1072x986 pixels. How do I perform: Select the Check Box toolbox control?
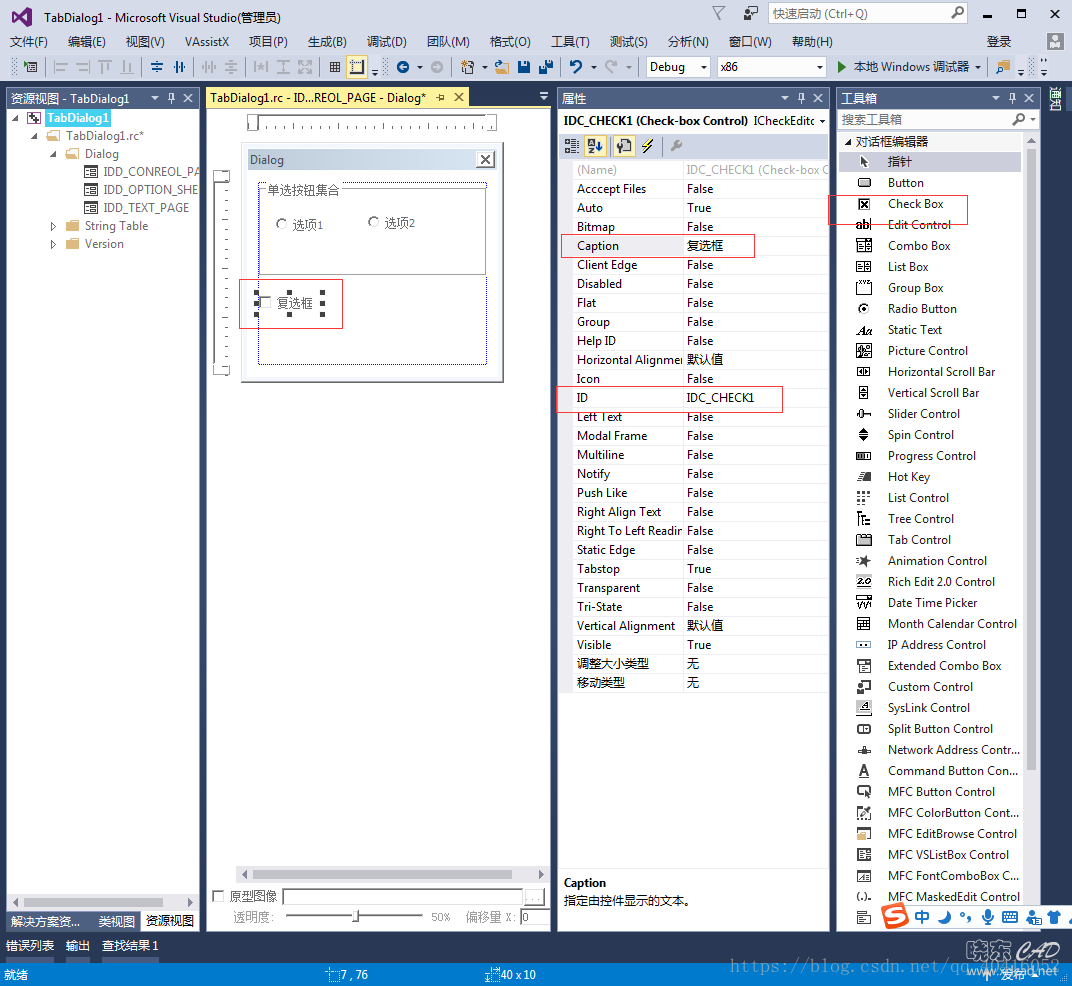[x=915, y=204]
